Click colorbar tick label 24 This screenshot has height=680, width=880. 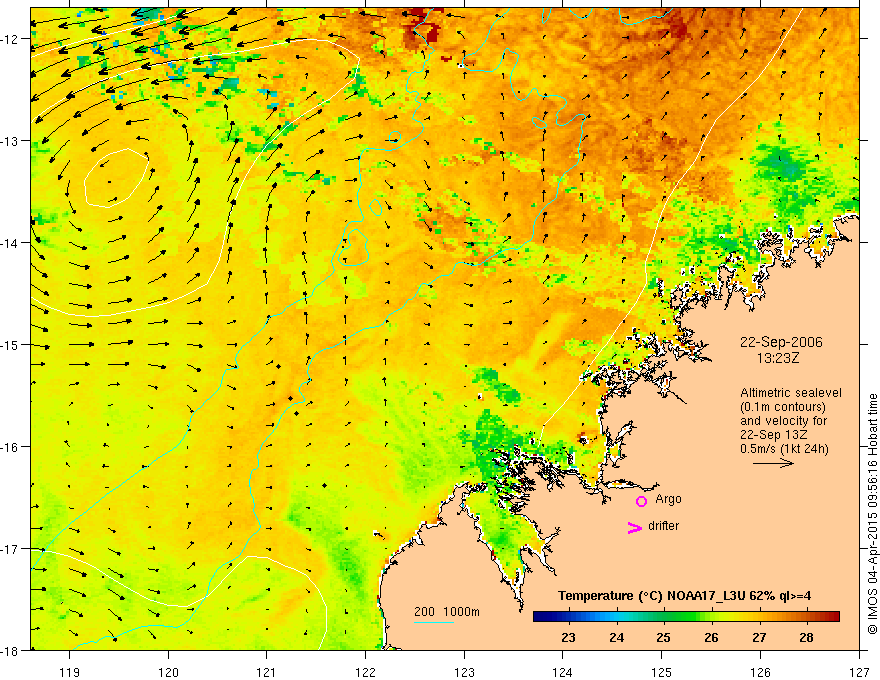click(x=616, y=637)
